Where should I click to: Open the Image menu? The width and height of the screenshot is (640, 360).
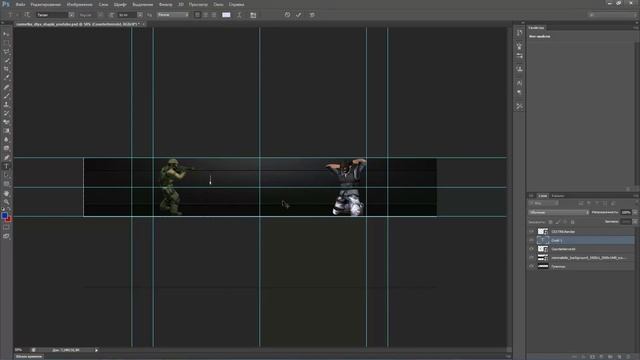tap(80, 4)
